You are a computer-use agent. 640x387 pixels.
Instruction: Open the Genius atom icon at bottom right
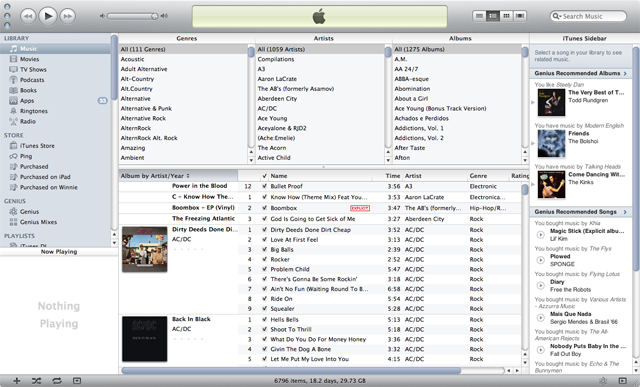point(602,381)
